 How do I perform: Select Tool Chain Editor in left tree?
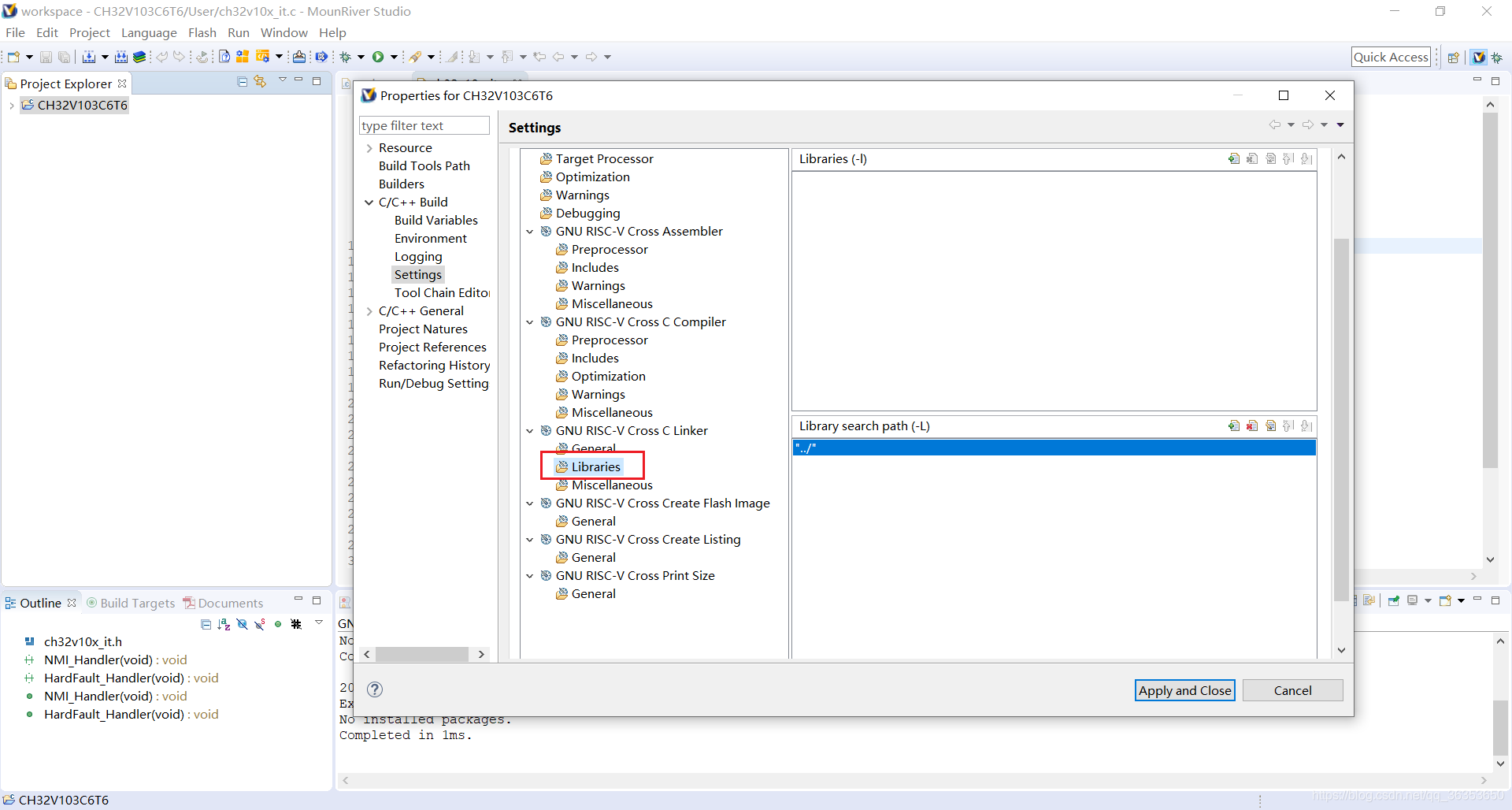point(442,292)
